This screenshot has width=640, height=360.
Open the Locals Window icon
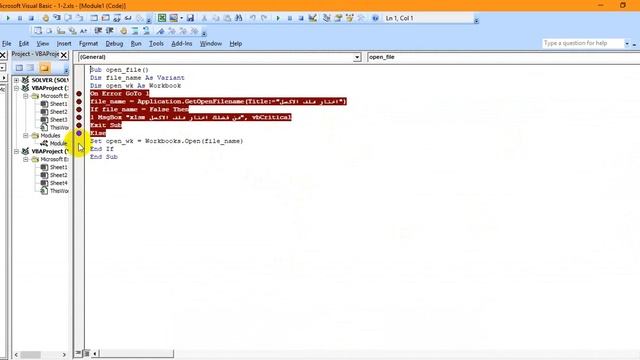tap(94, 18)
